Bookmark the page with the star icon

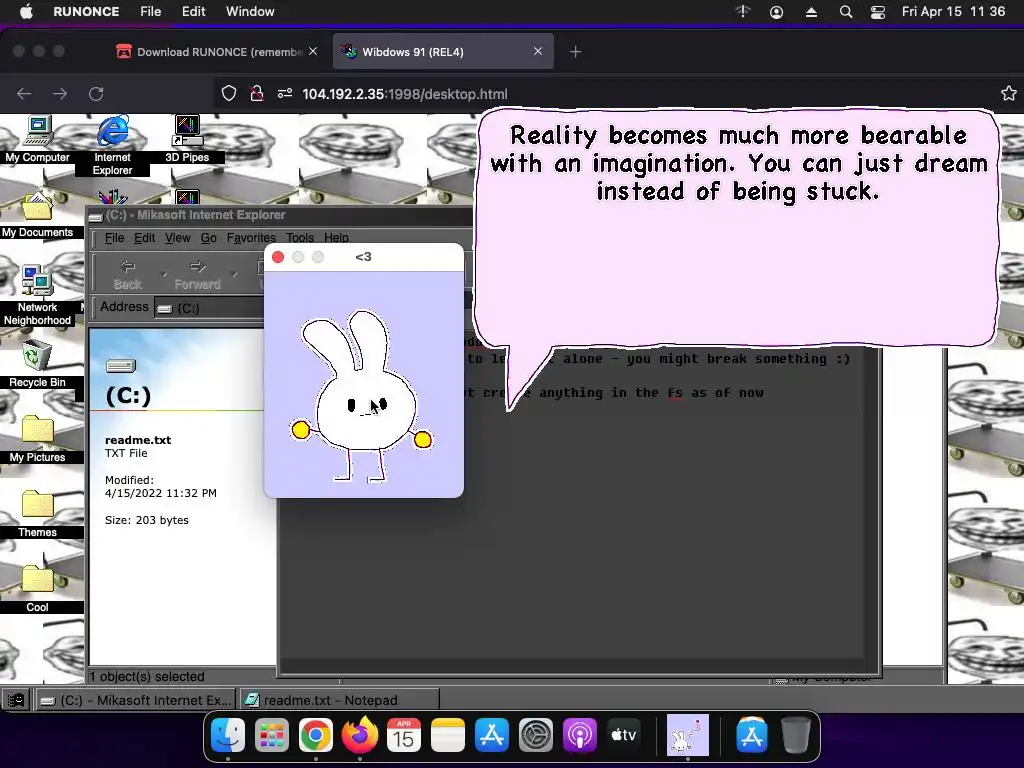[x=1008, y=93]
